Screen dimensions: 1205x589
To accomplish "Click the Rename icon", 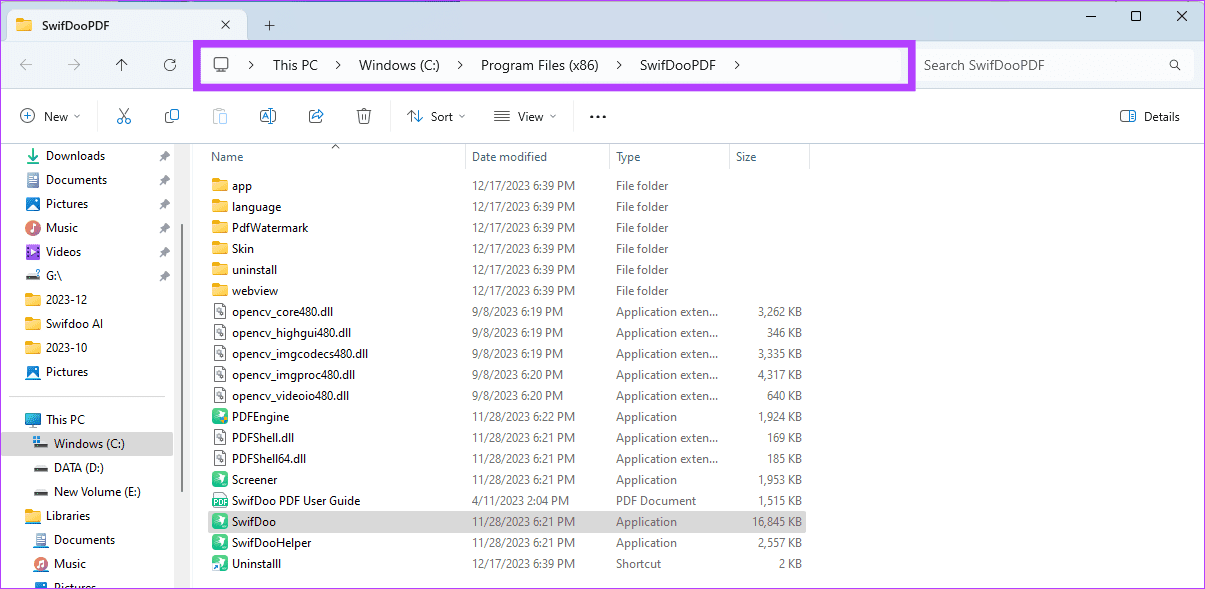I will 268,116.
